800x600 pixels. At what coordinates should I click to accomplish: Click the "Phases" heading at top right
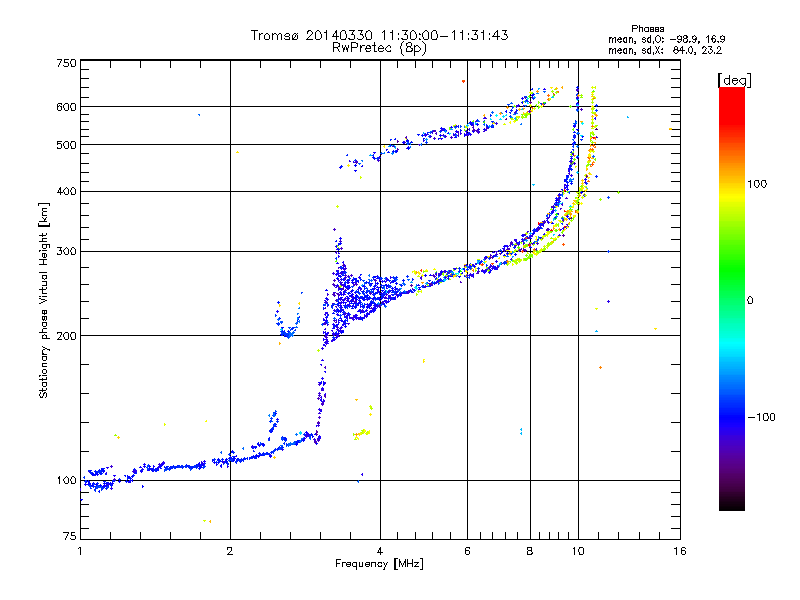tap(647, 29)
